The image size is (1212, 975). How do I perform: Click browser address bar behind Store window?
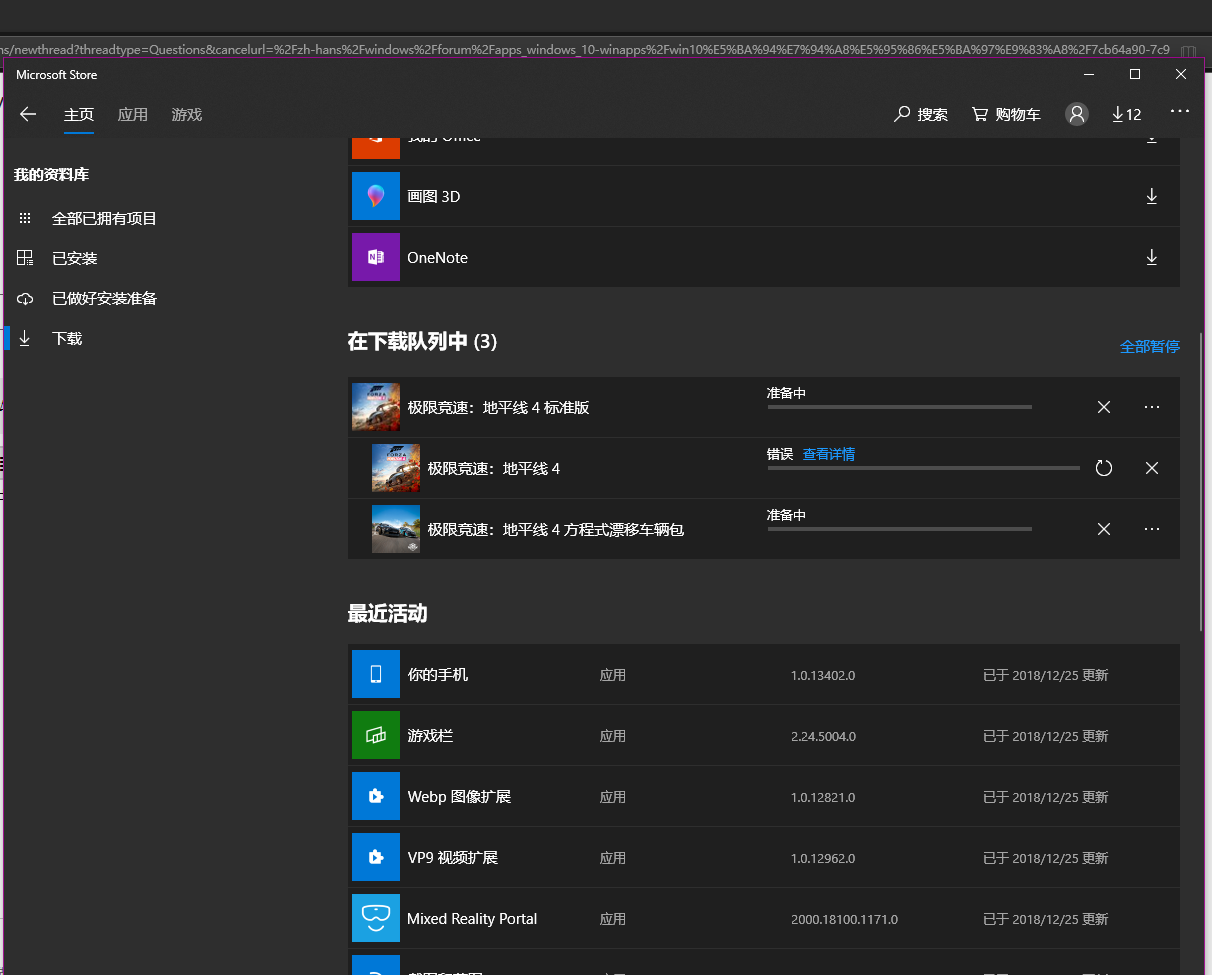click(x=585, y=49)
